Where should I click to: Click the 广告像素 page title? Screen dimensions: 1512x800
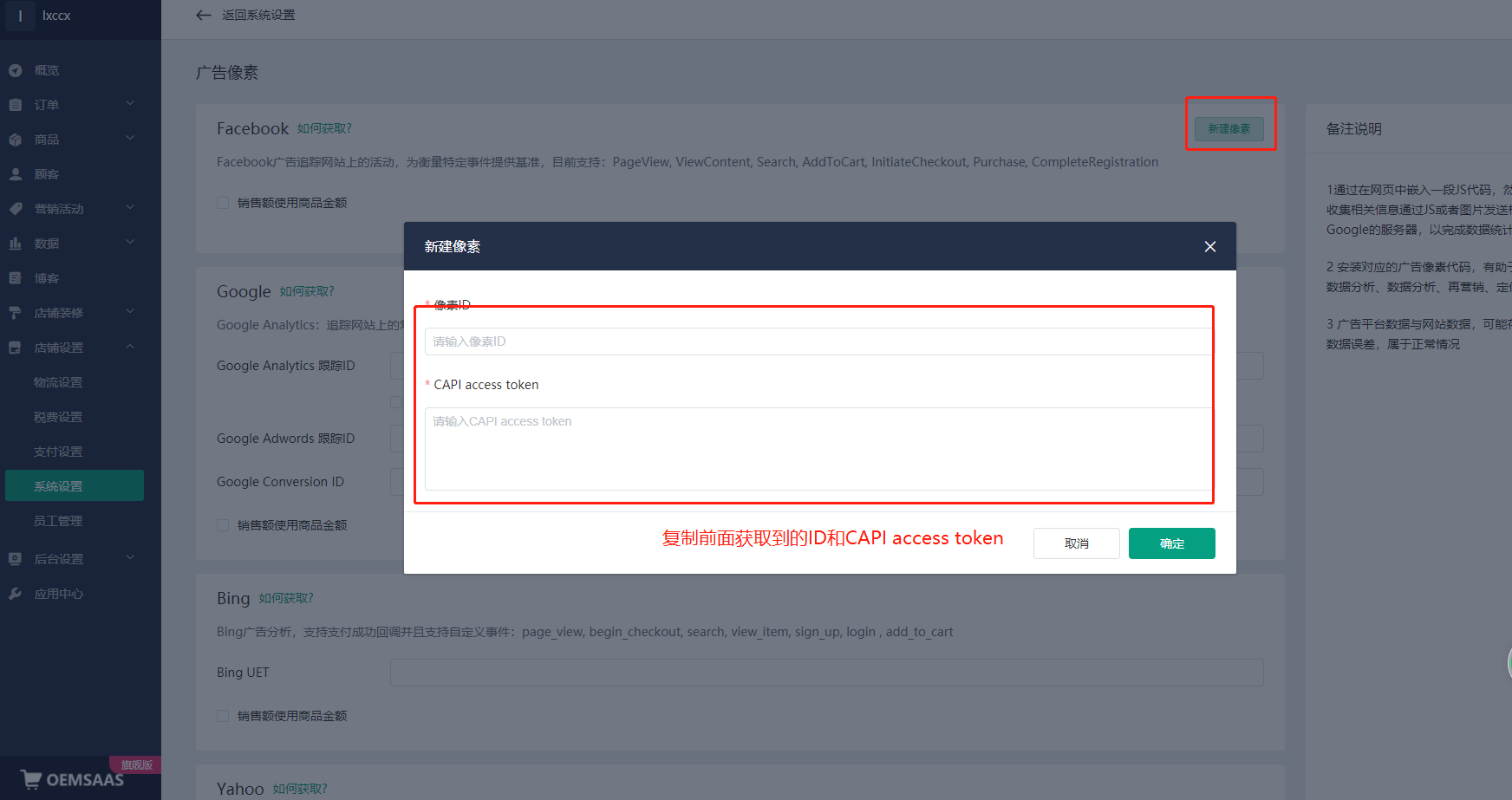click(x=227, y=73)
